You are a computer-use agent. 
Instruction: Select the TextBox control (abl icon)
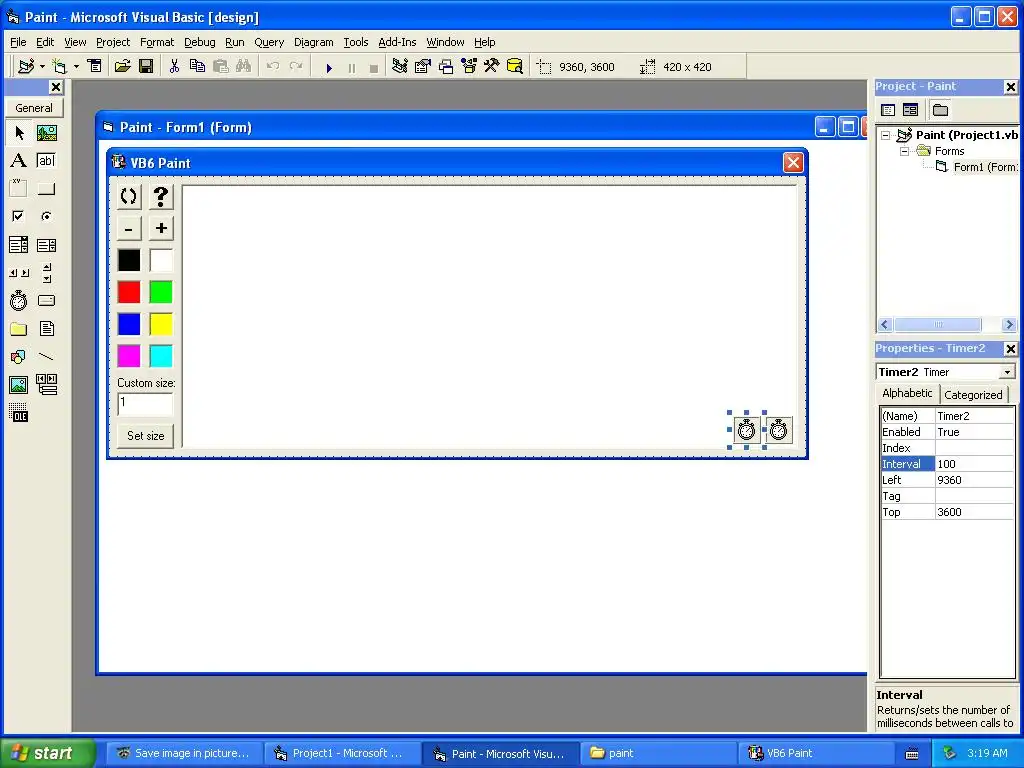pyautogui.click(x=46, y=161)
